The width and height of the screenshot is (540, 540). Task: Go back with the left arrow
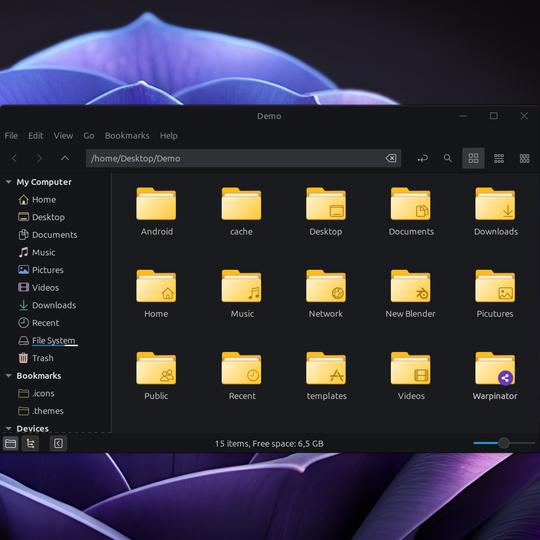point(14,158)
